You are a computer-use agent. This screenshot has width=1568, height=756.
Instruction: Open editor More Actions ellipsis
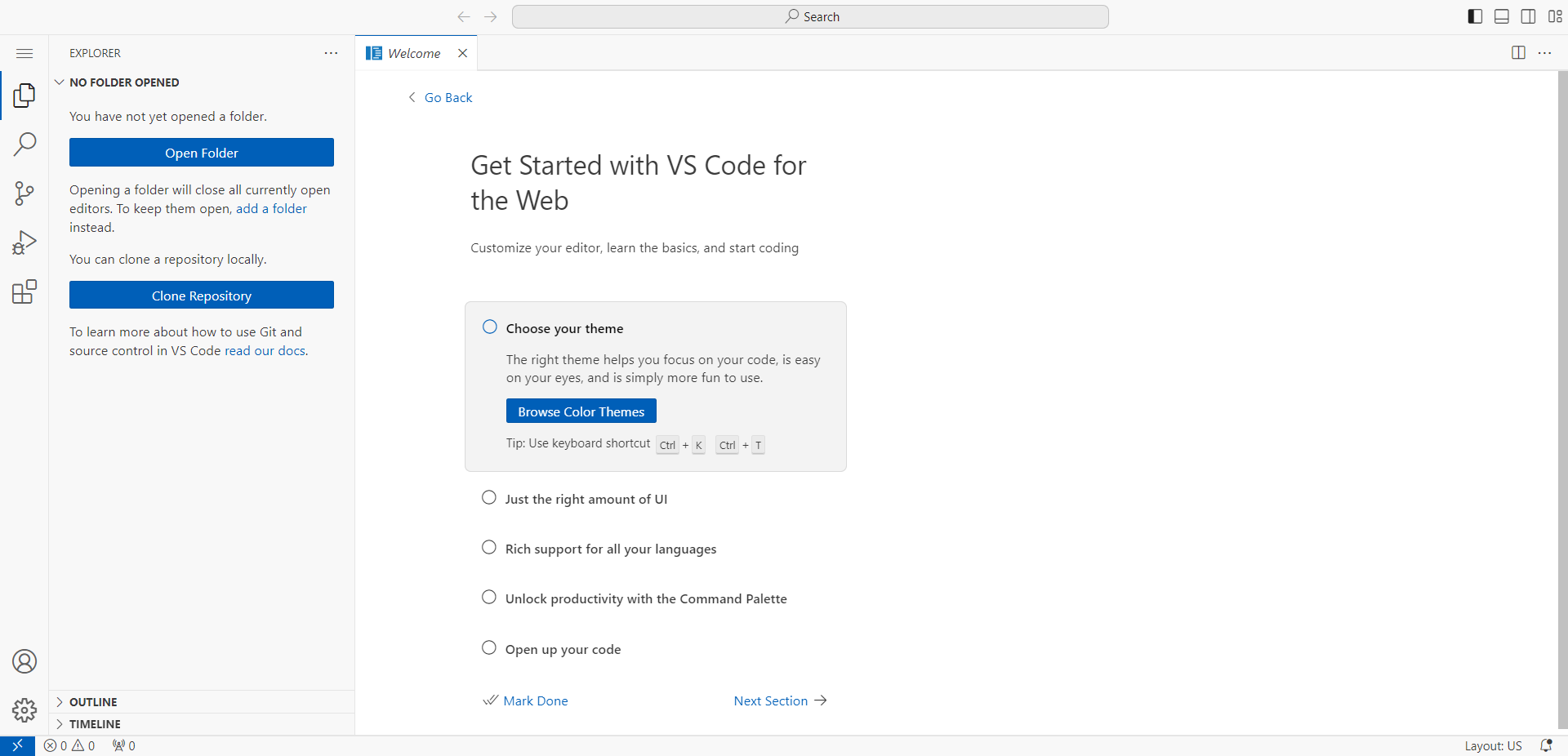click(1544, 53)
